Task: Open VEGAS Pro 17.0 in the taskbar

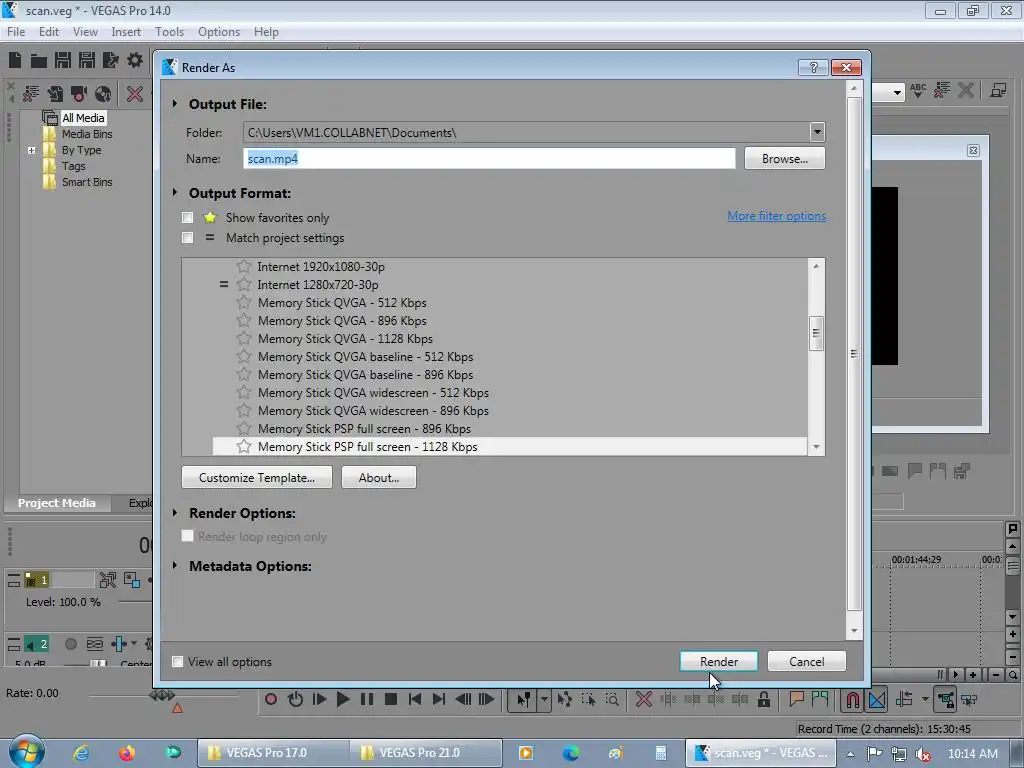Action: point(272,752)
